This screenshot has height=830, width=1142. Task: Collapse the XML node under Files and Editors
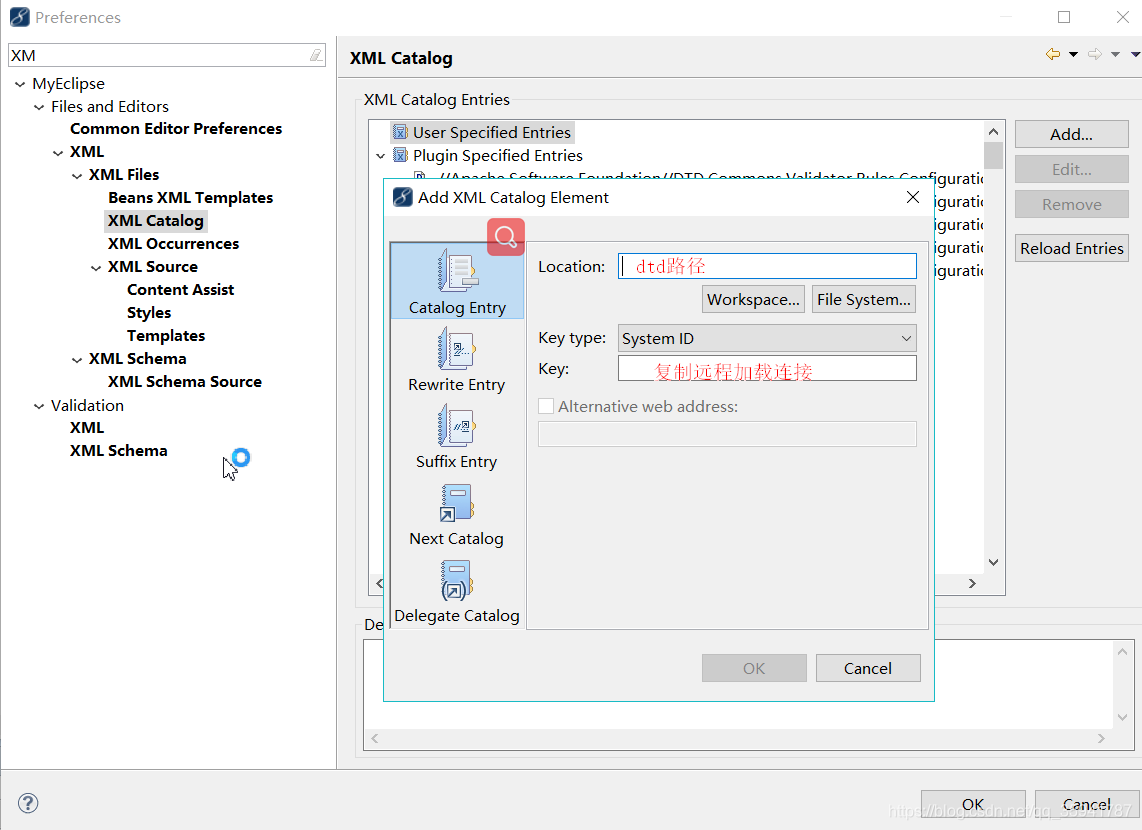[58, 153]
